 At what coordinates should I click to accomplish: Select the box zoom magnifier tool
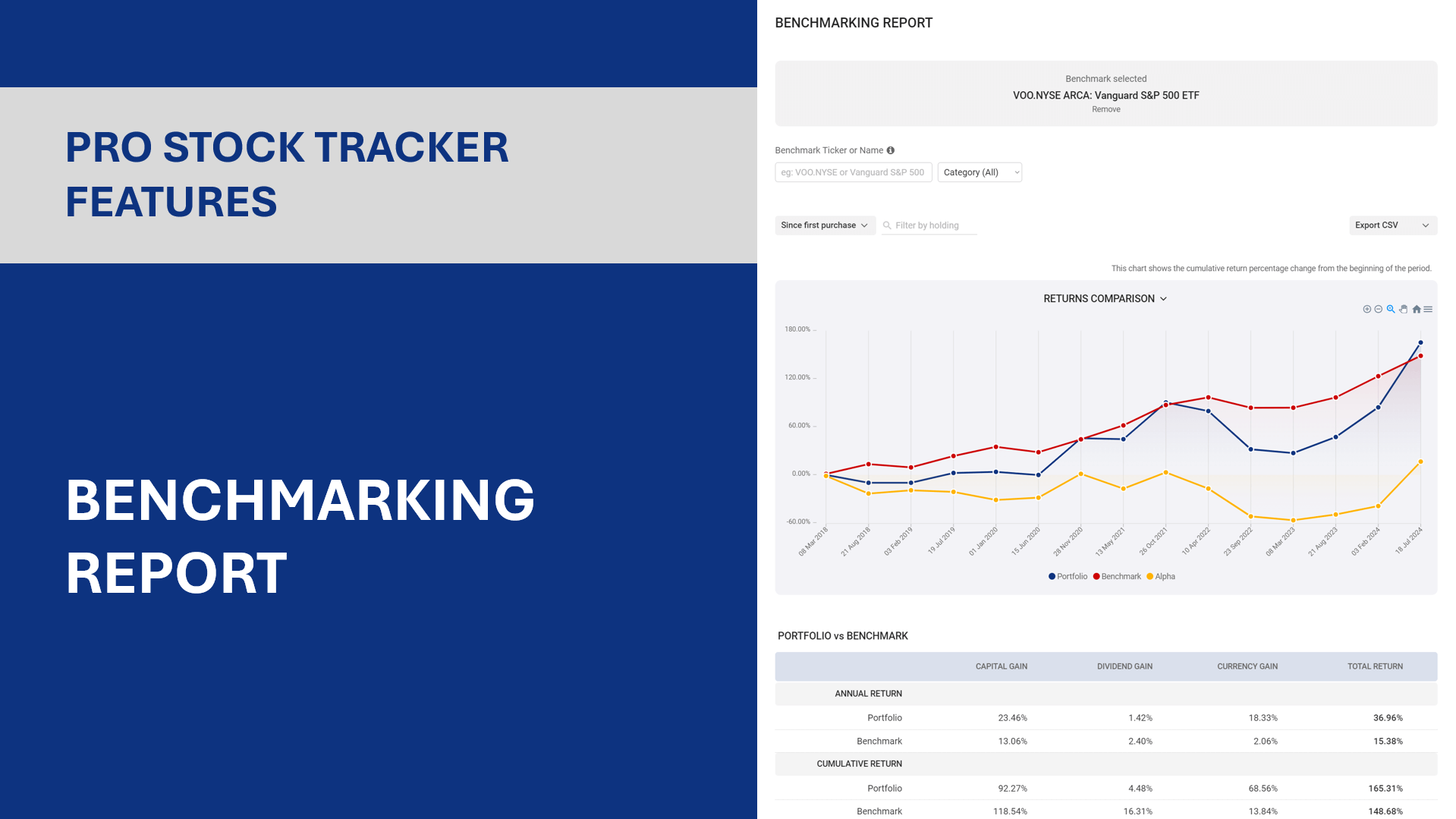(x=1391, y=309)
